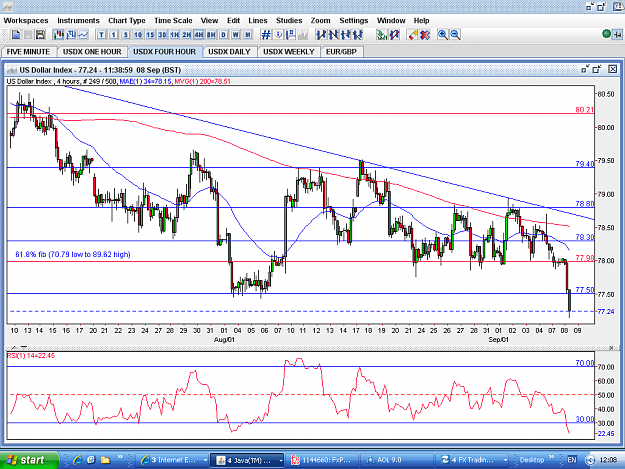Remove a study with the crossed-out chart icon
This screenshot has height=469, width=625.
tap(394, 35)
